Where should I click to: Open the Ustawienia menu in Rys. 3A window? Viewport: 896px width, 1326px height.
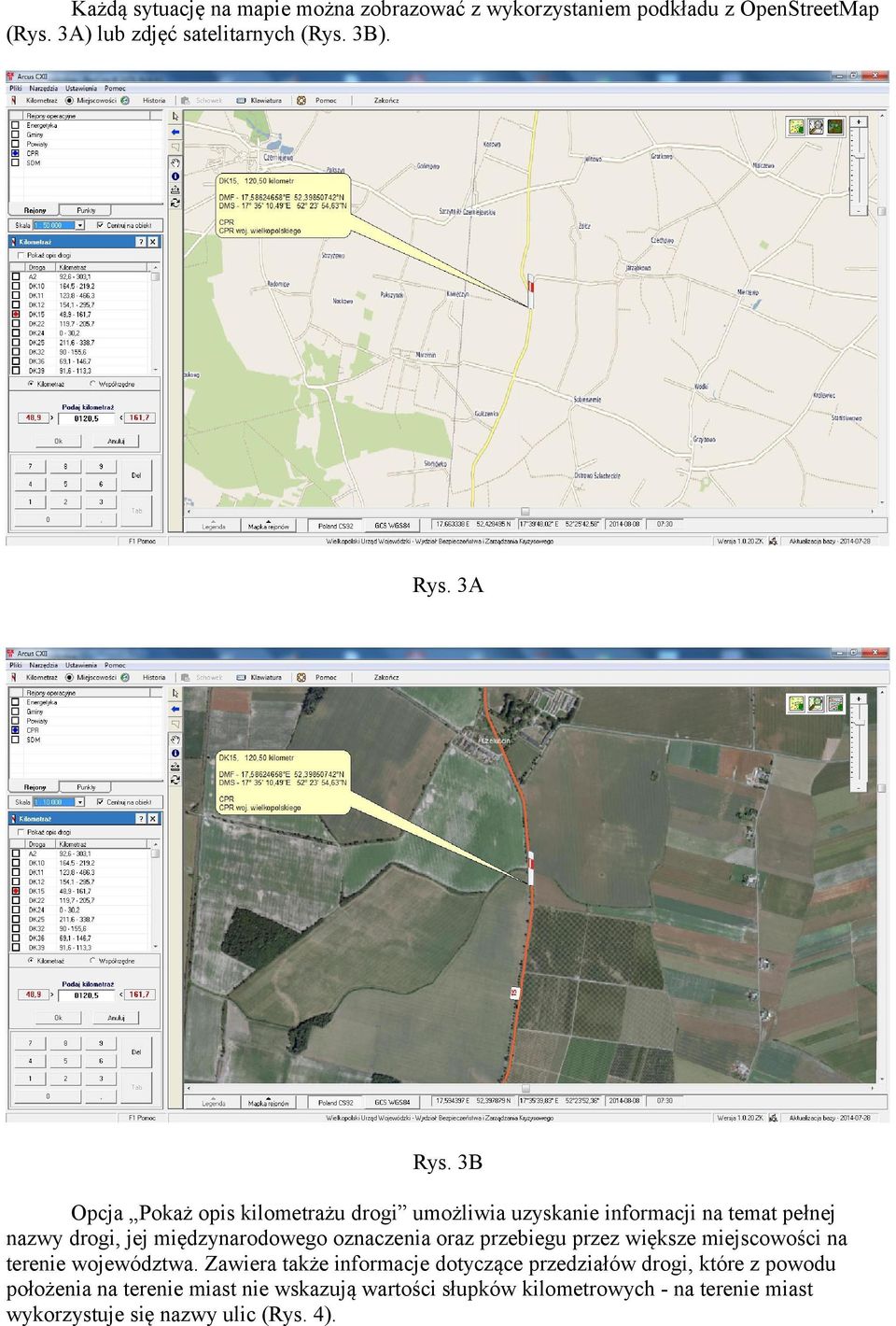(81, 89)
